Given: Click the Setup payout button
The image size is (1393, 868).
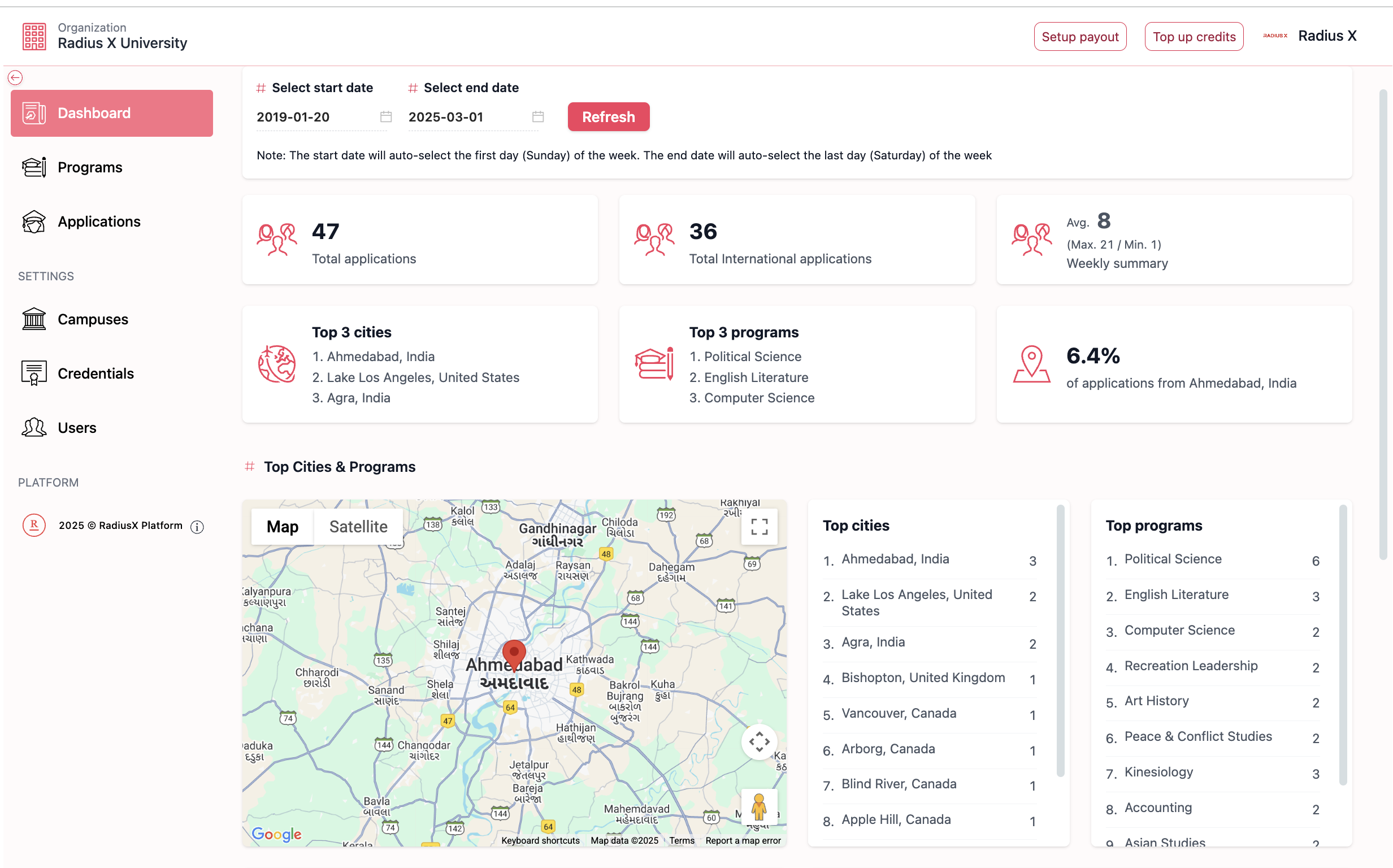Looking at the screenshot, I should (x=1079, y=37).
